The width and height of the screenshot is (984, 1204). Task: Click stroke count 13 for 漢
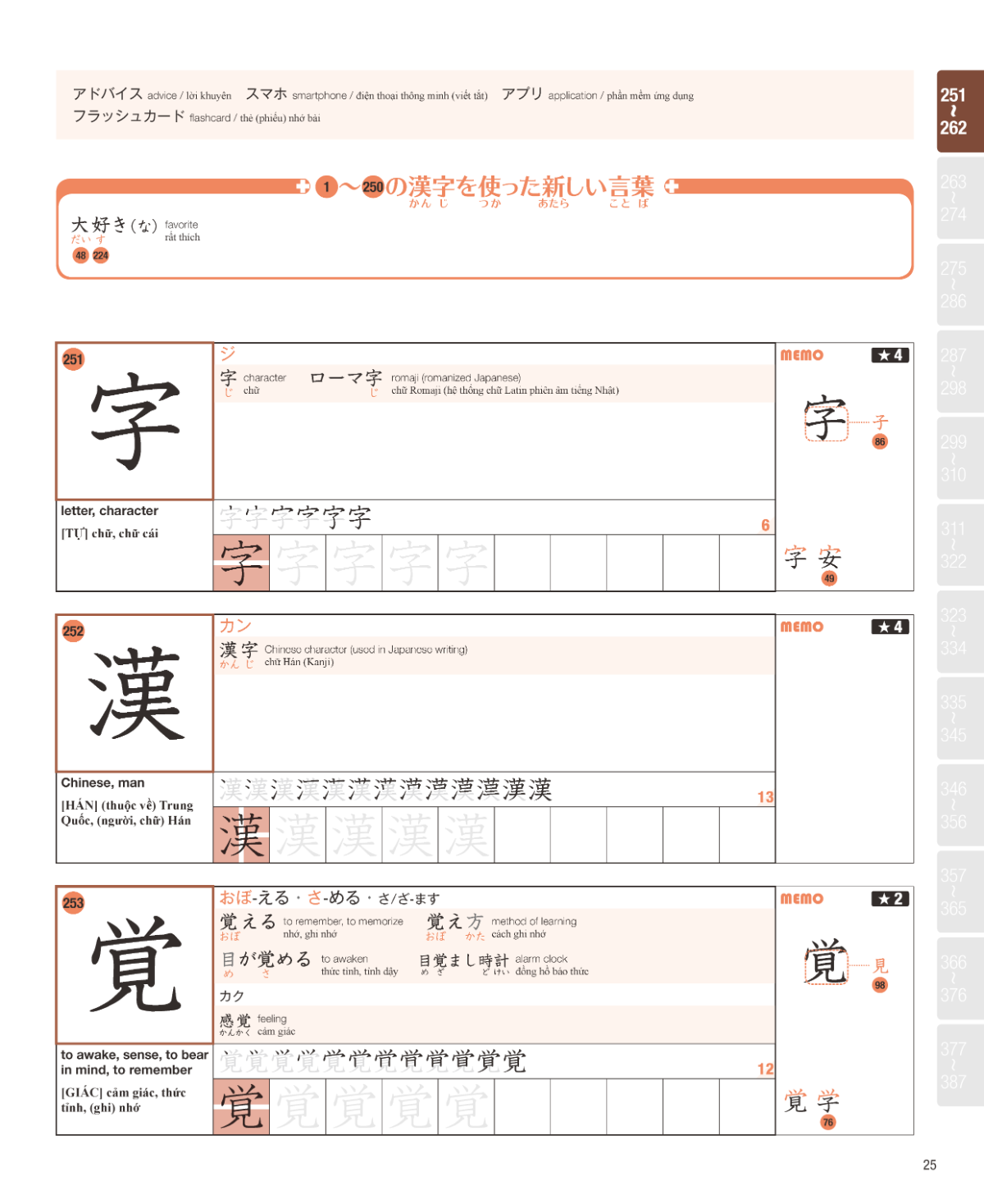(765, 797)
